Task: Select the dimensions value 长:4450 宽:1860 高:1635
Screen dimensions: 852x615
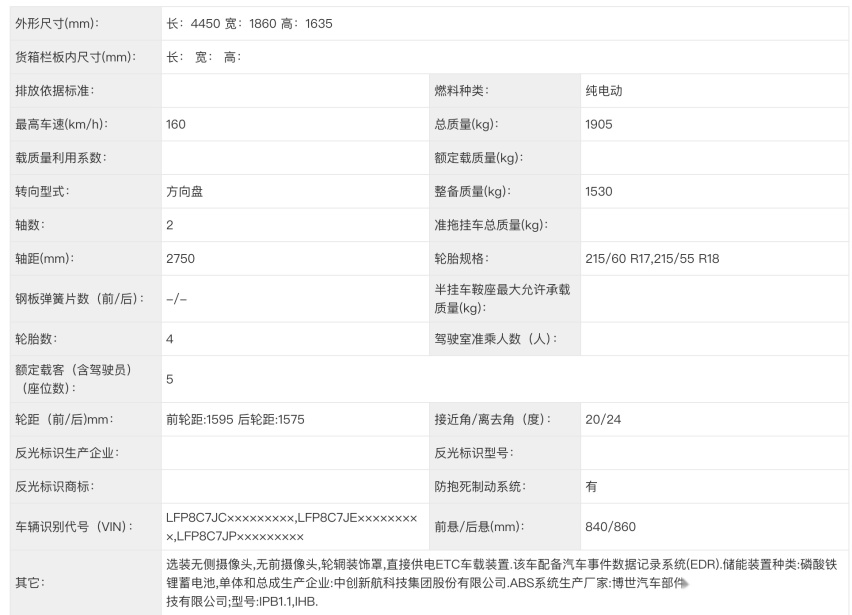Action: click(249, 24)
